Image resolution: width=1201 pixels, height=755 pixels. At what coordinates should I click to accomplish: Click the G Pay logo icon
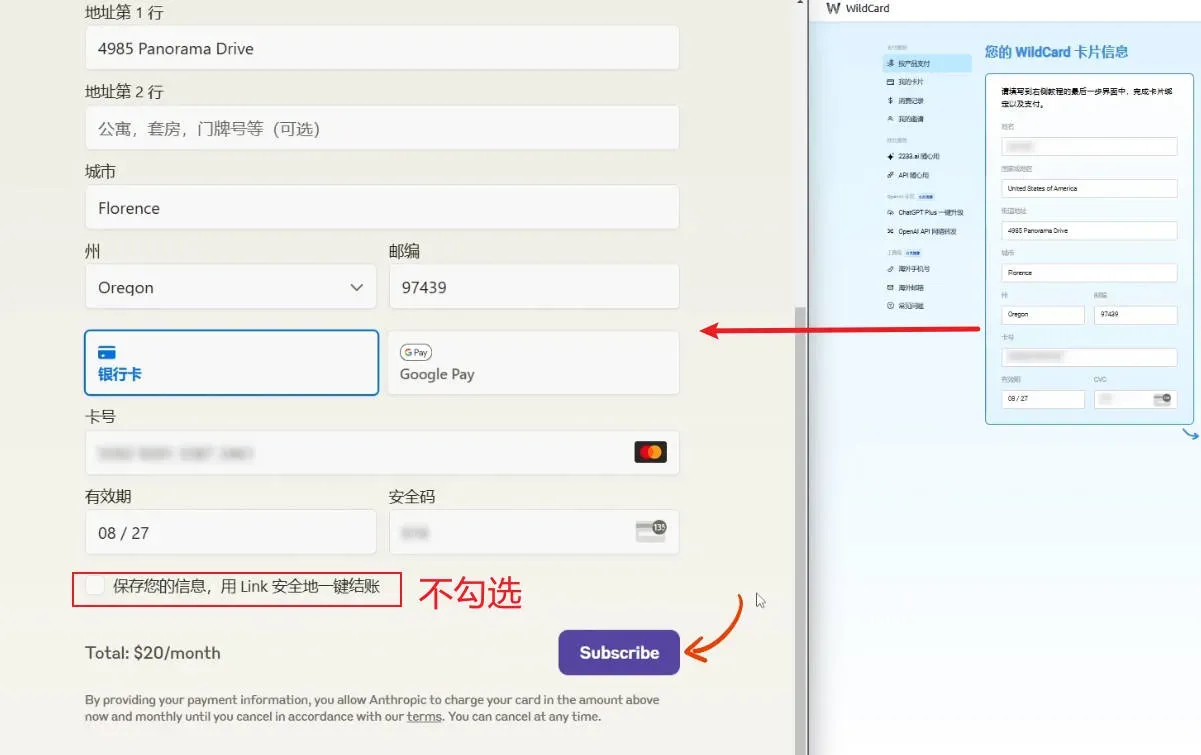click(416, 352)
